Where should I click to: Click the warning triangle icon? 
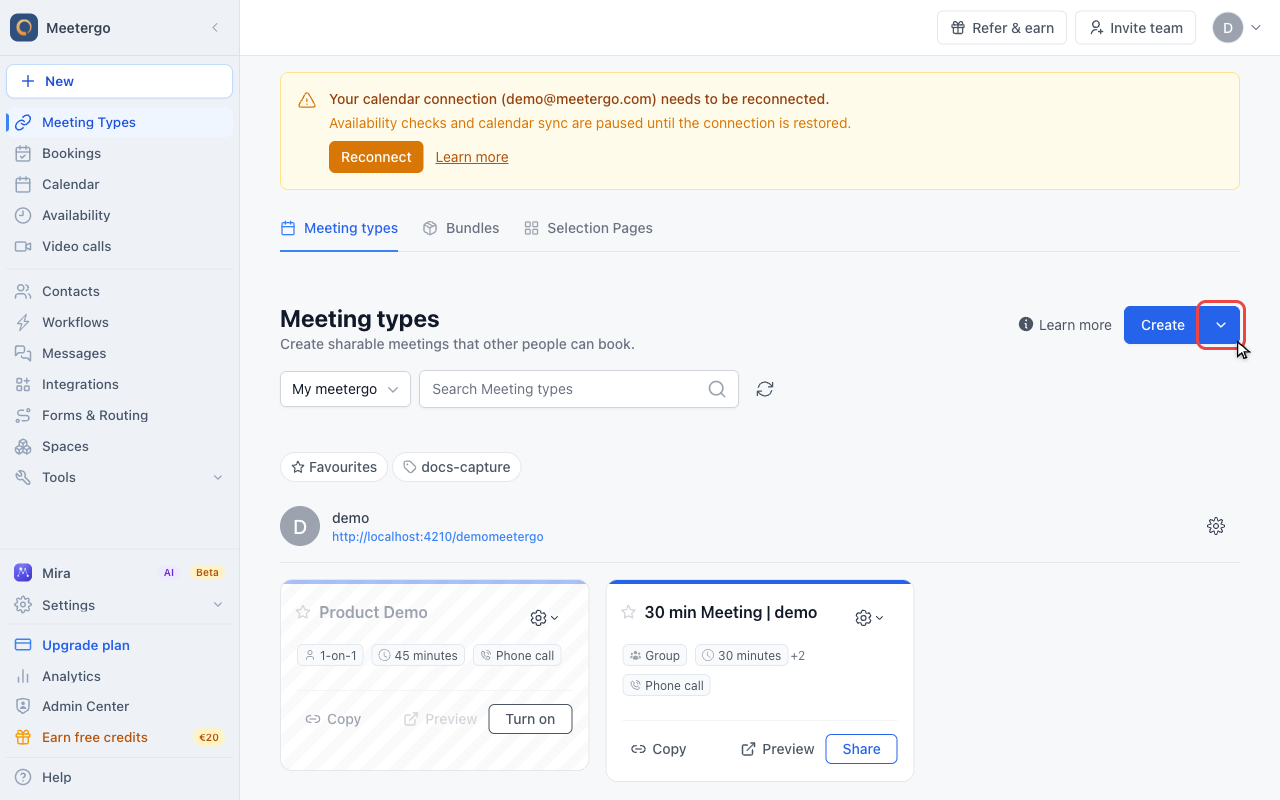click(x=307, y=100)
